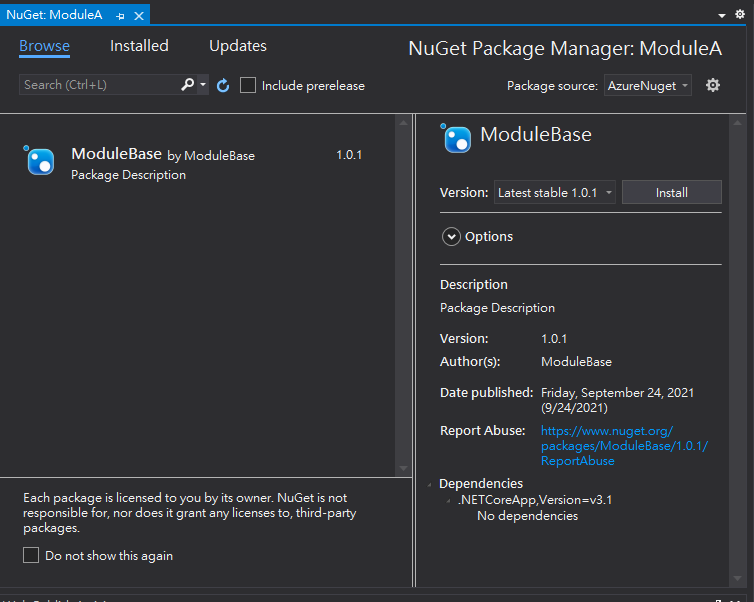Collapse the Dependencies tree node

pyautogui.click(x=430, y=484)
